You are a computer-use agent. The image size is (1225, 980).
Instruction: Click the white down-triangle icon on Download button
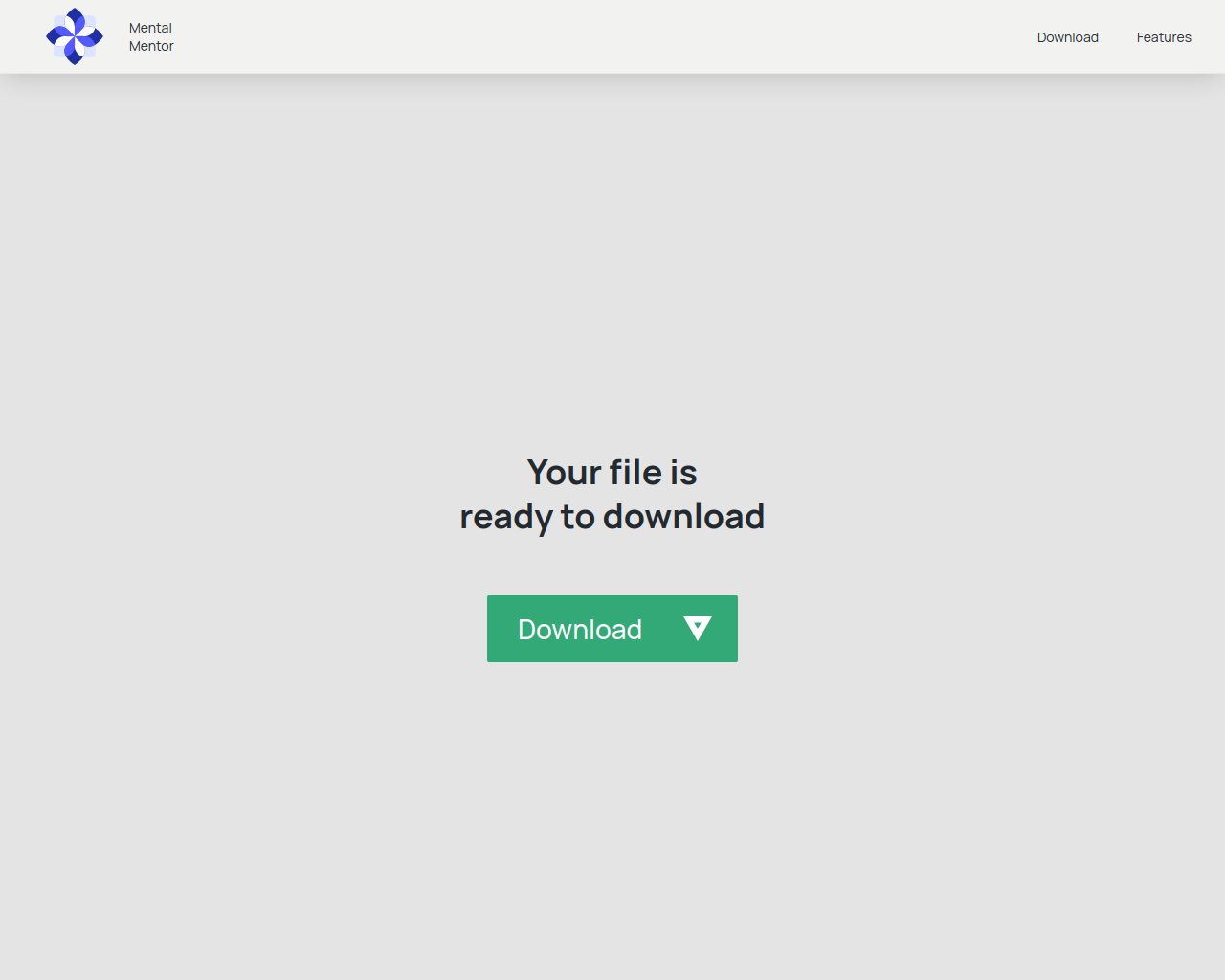698,628
